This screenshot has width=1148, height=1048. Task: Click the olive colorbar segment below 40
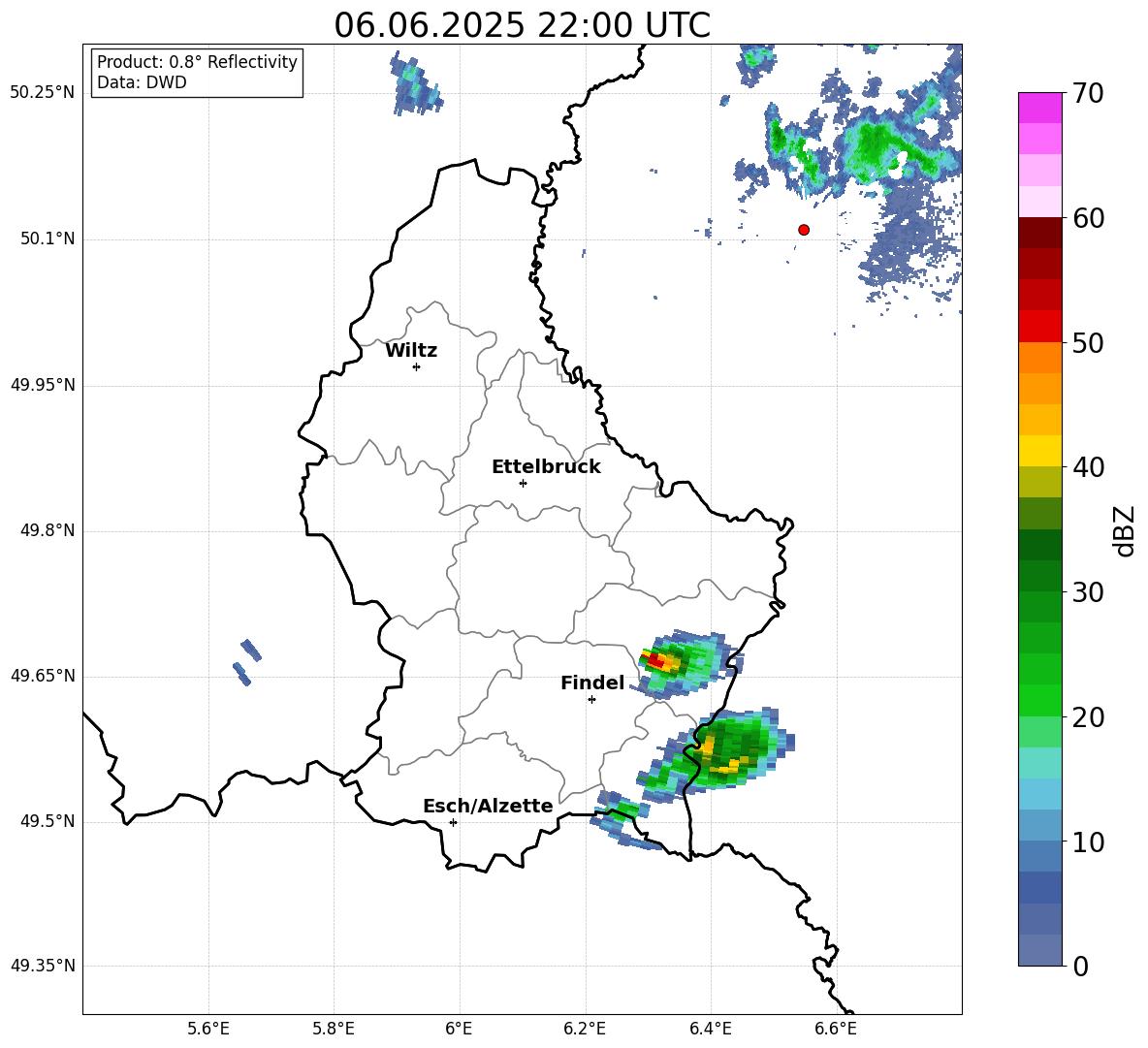1039,482
